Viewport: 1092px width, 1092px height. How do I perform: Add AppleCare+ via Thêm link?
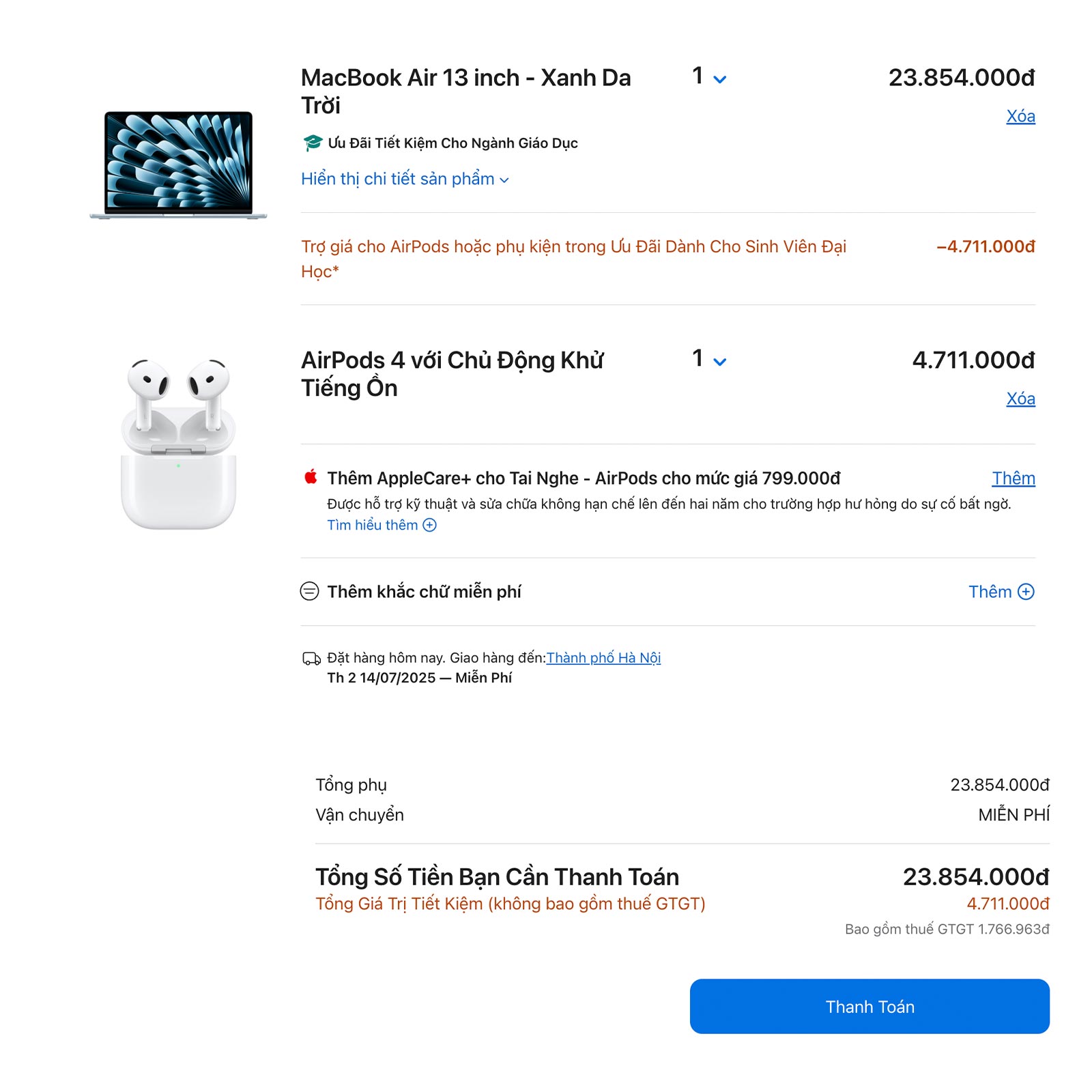coord(1014,478)
